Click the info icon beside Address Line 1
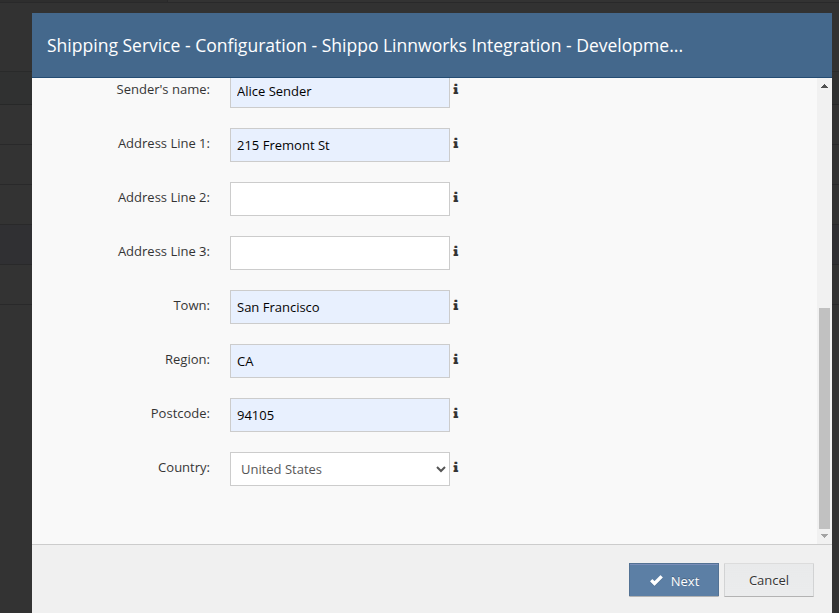Viewport: 839px width, 613px height. click(455, 143)
